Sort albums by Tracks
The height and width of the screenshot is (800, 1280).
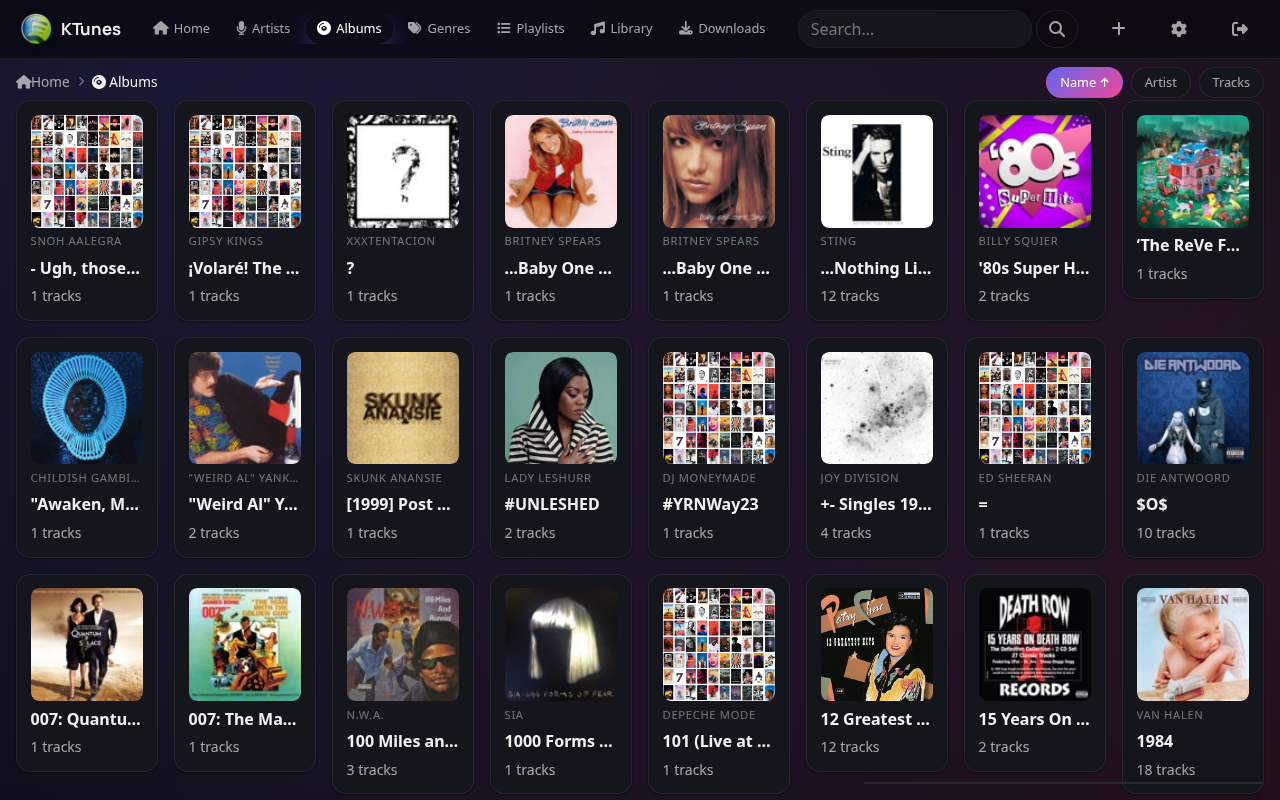tap(1231, 82)
